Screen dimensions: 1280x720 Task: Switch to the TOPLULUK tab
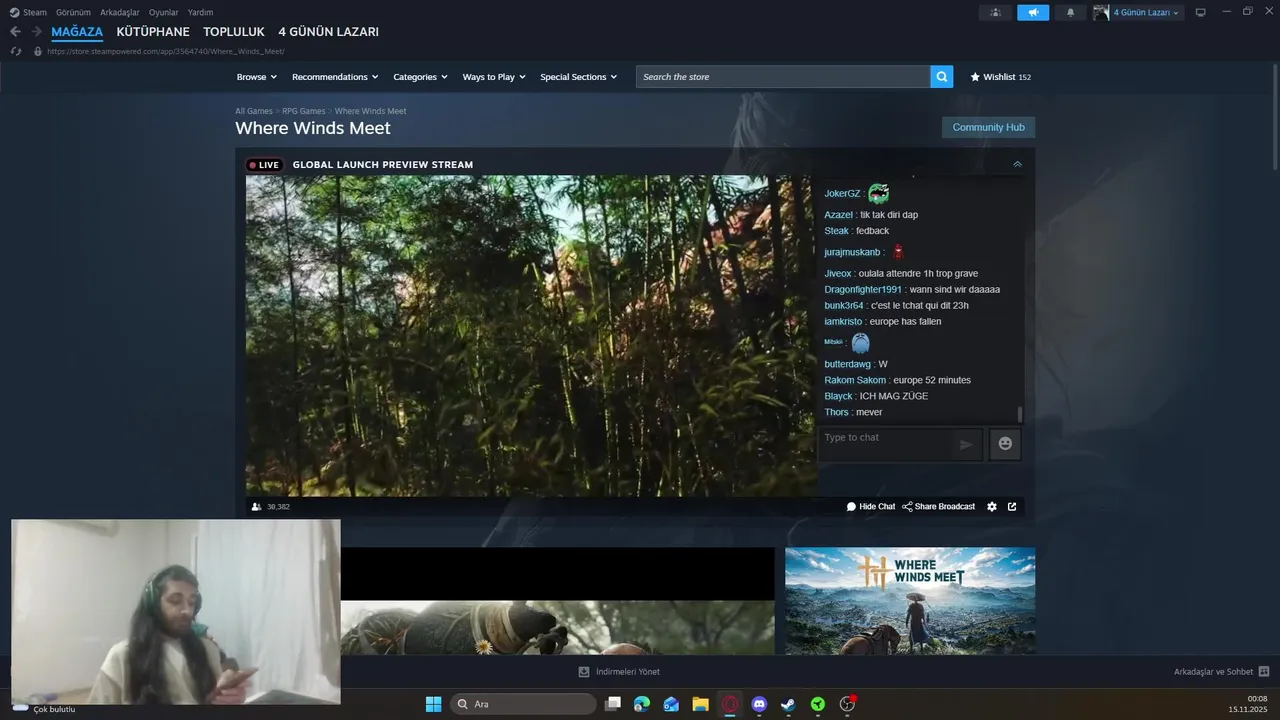coord(234,32)
